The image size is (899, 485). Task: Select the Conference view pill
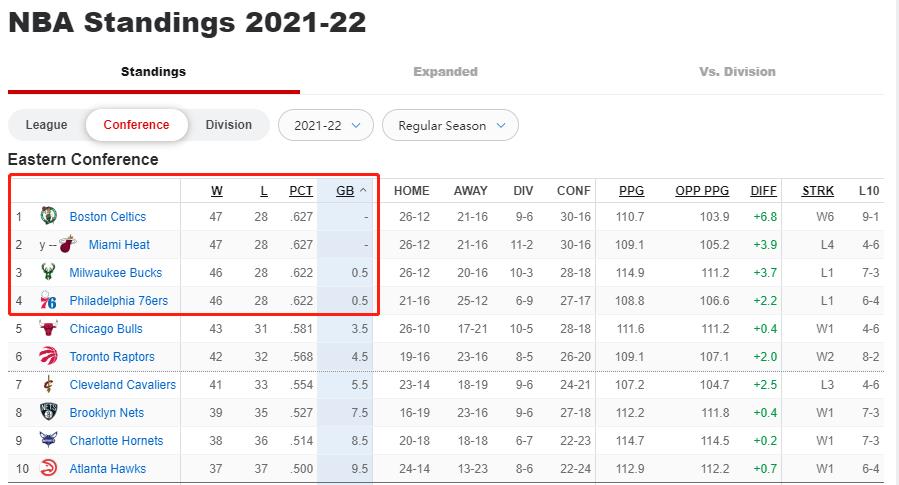click(x=136, y=125)
